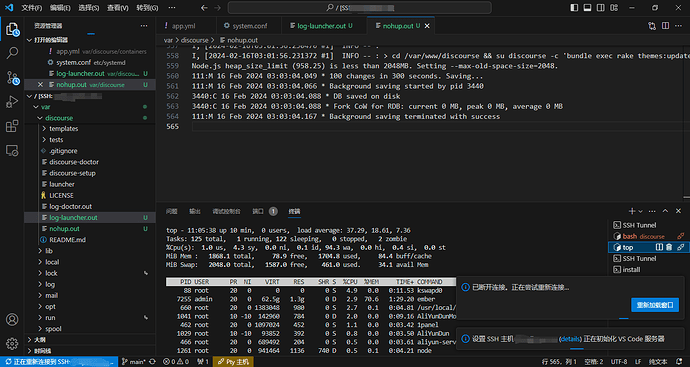Image resolution: width=690 pixels, height=367 pixels.
Task: Close the bottom panel
Action: (x=679, y=211)
